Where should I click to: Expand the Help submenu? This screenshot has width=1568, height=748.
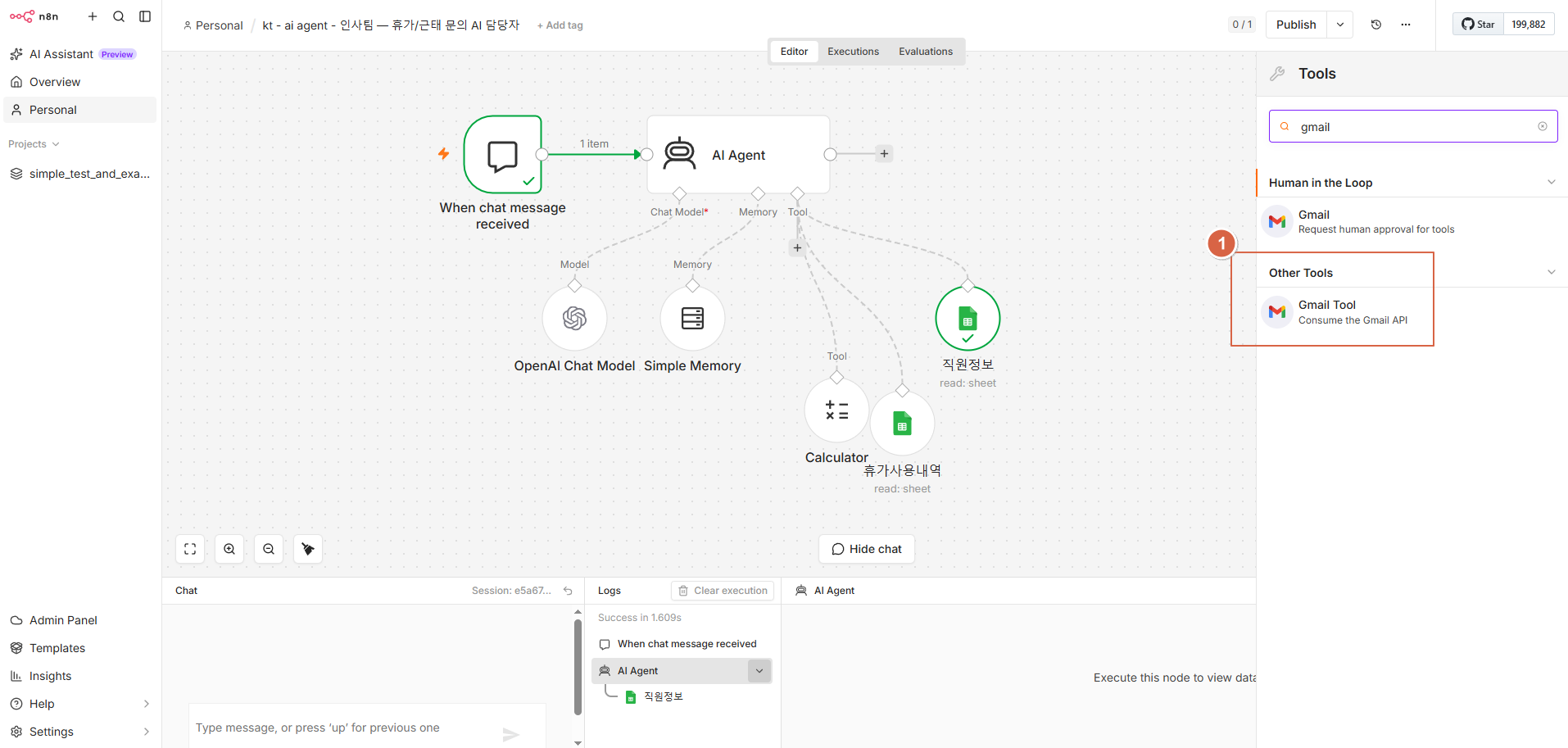click(147, 704)
